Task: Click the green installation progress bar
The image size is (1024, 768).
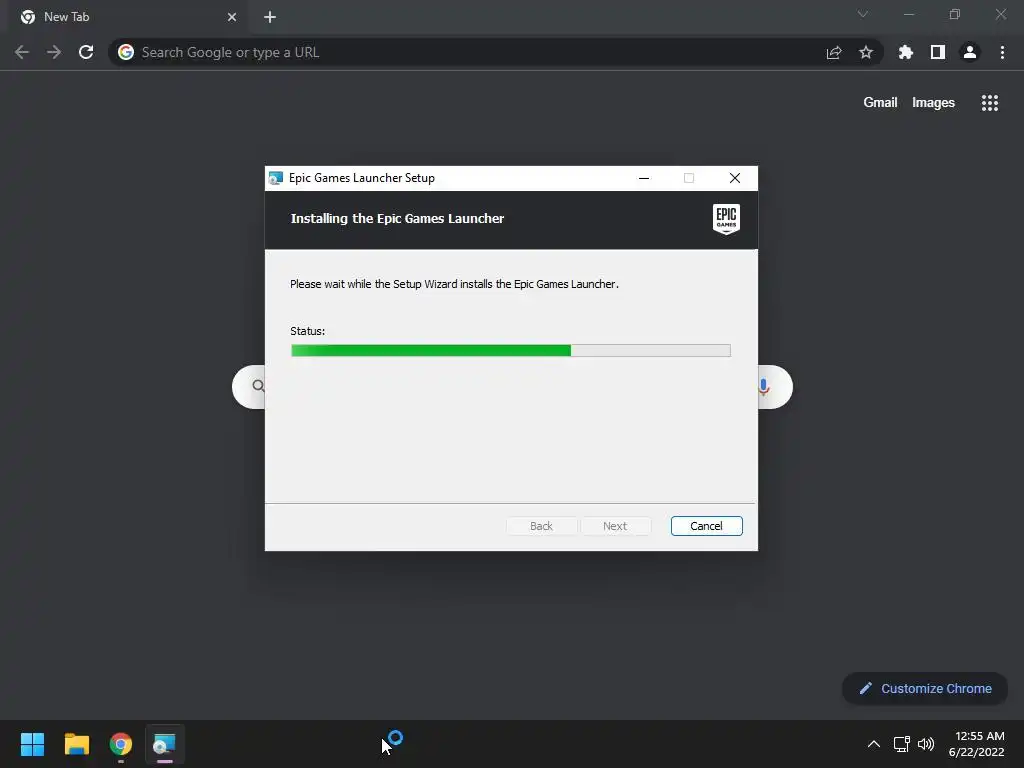Action: click(x=511, y=351)
